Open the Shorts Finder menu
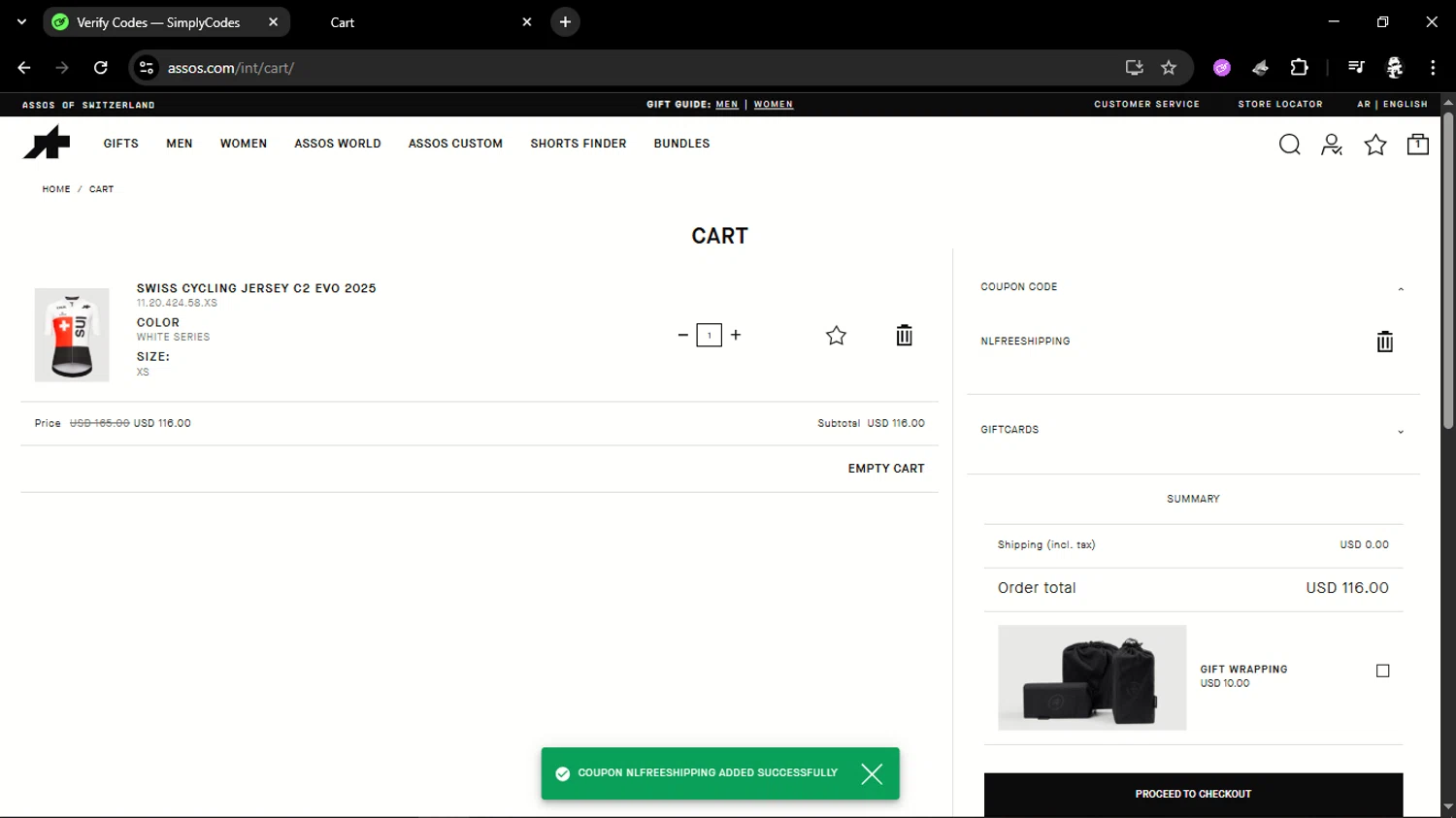Image resolution: width=1456 pixels, height=818 pixels. tap(579, 144)
